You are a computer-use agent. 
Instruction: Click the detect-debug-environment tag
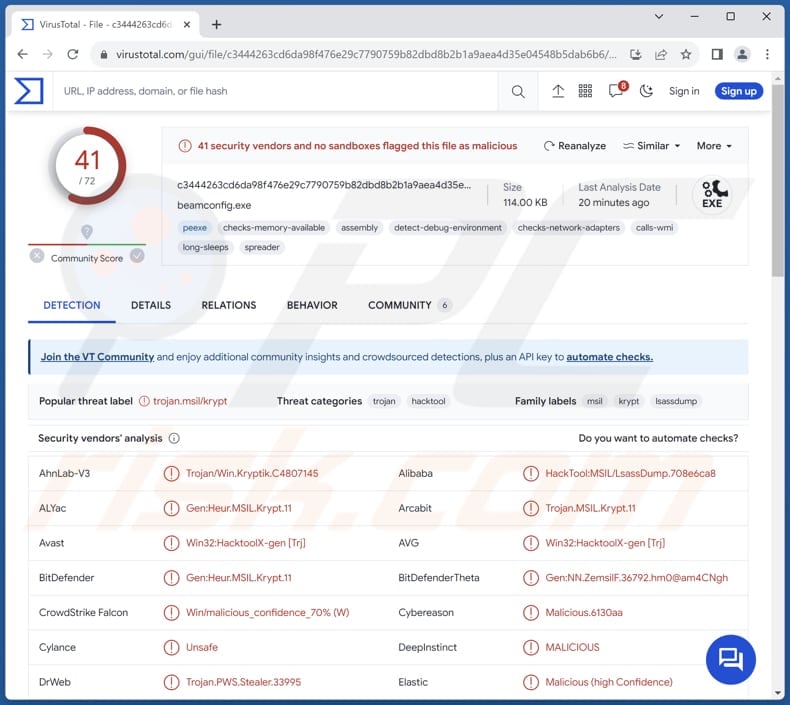tap(447, 228)
